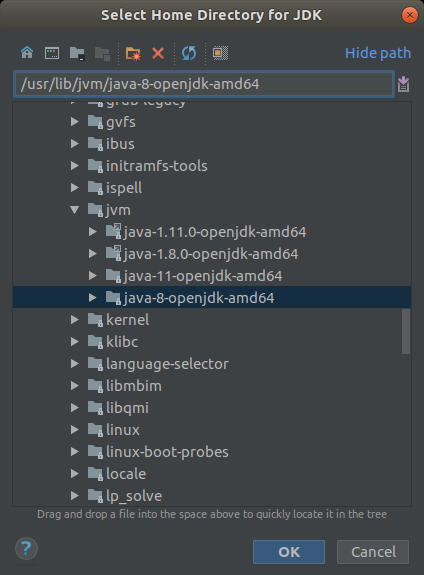
Task: Click the path text field
Action: pos(204,84)
